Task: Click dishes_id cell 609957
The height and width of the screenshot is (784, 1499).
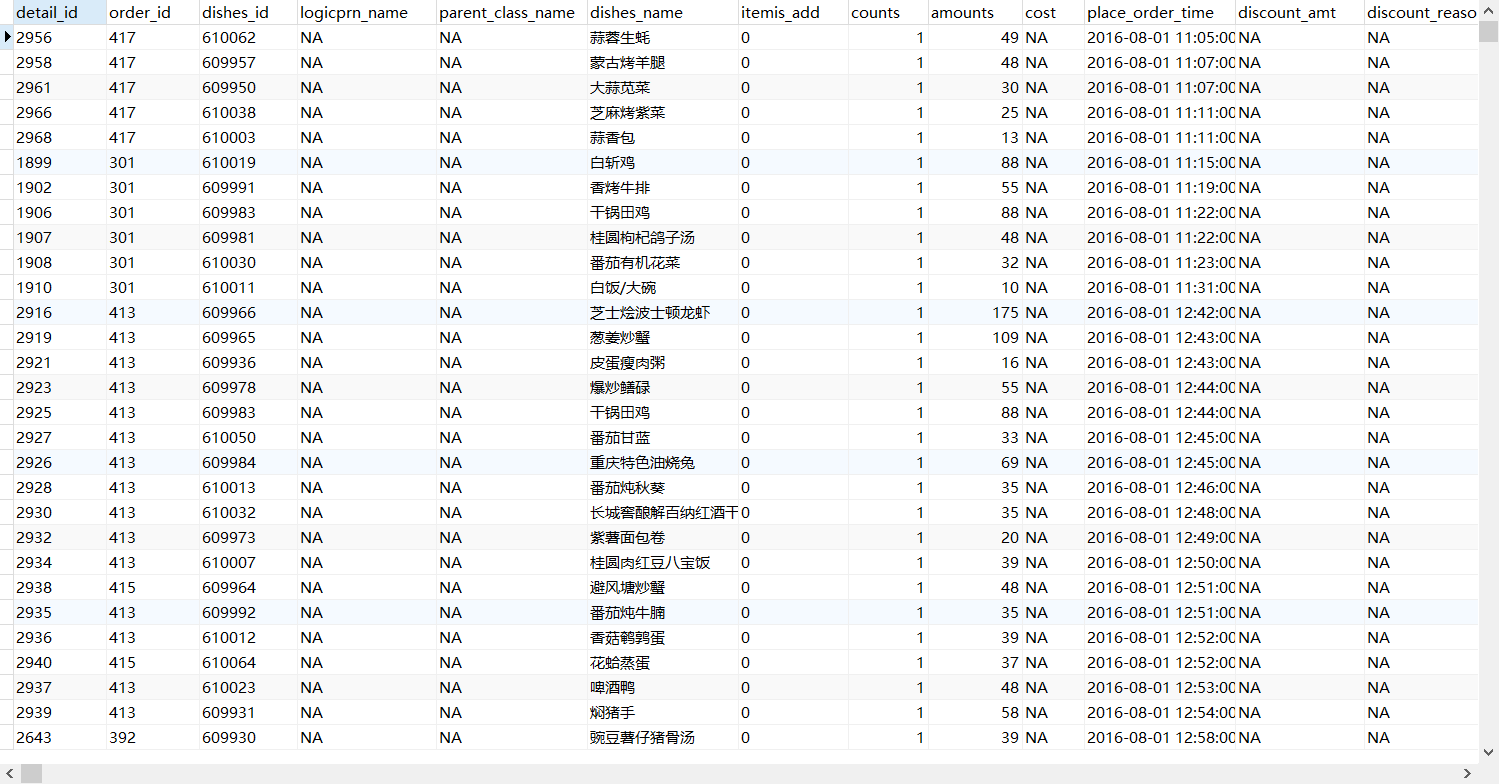Action: coord(248,62)
